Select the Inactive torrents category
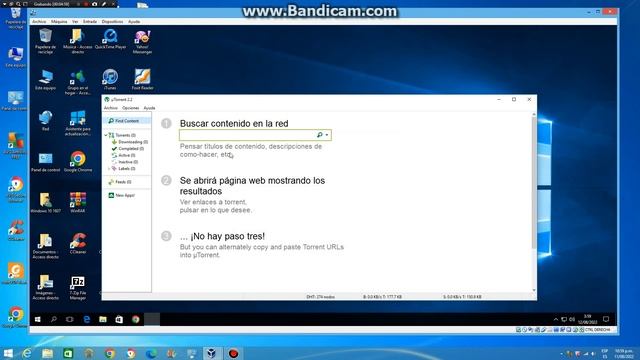 (x=125, y=162)
